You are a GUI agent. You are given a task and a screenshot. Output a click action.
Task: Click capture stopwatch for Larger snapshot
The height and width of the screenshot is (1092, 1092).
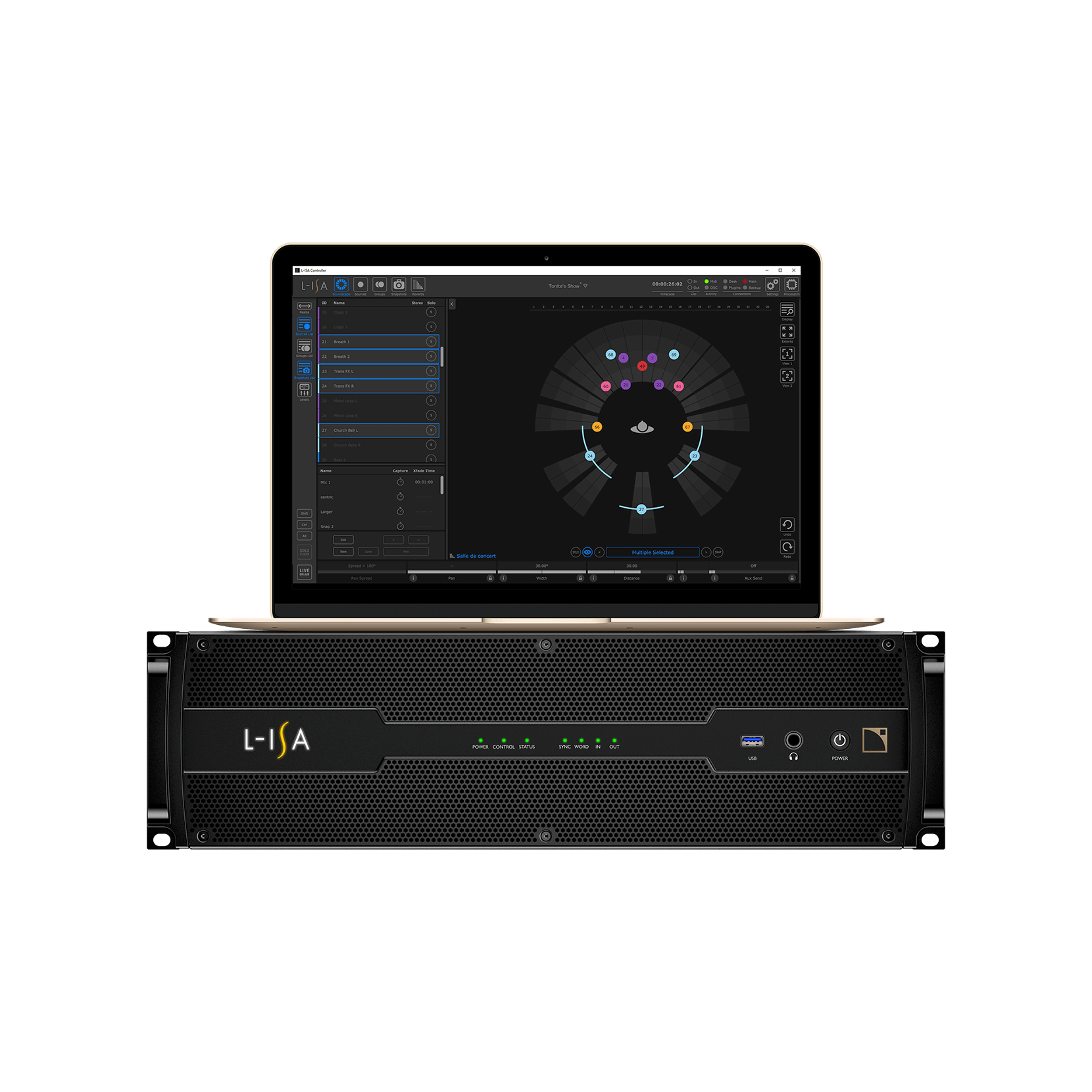tap(400, 511)
